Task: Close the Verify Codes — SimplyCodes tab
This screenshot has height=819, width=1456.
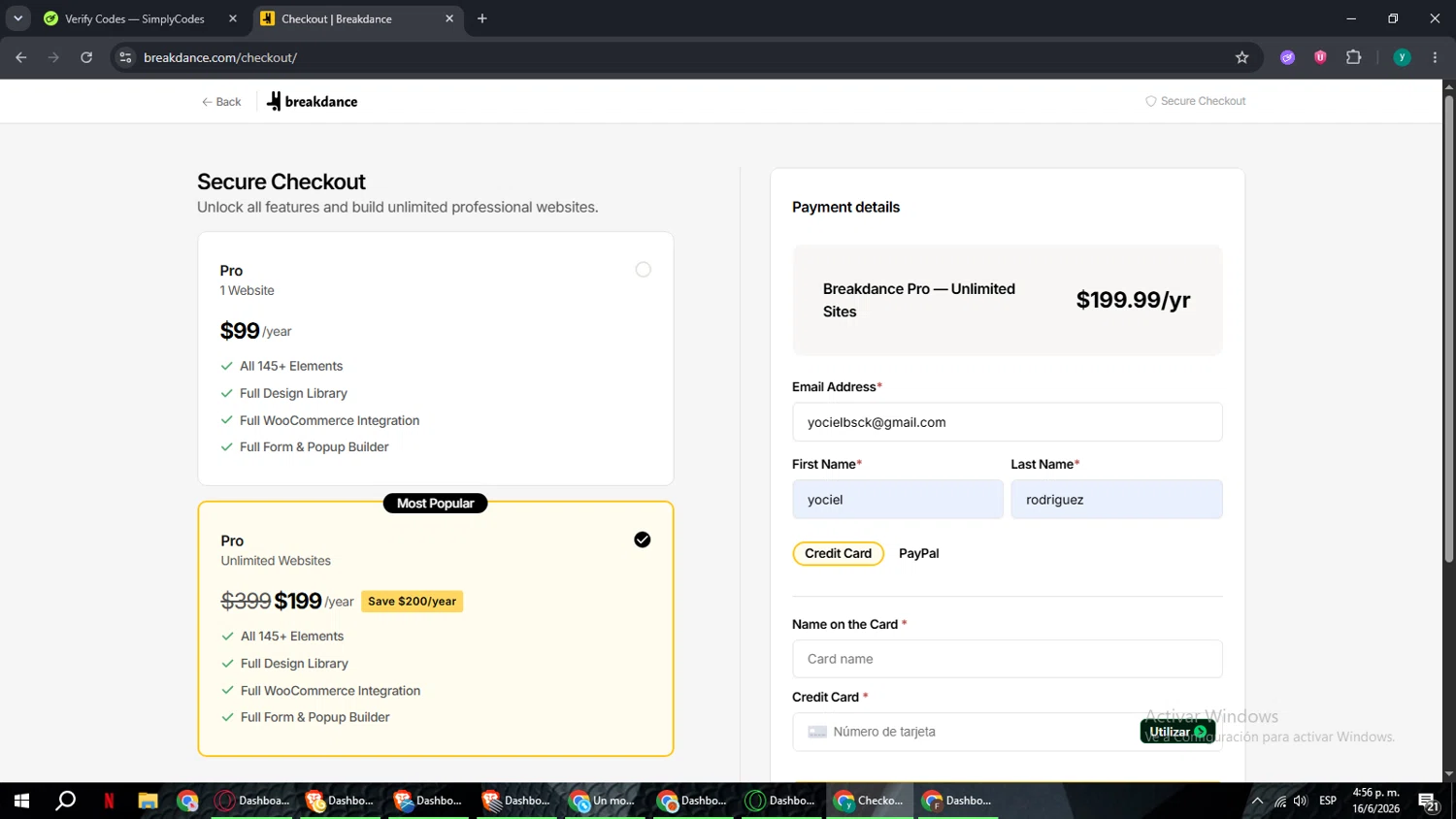Action: click(233, 18)
